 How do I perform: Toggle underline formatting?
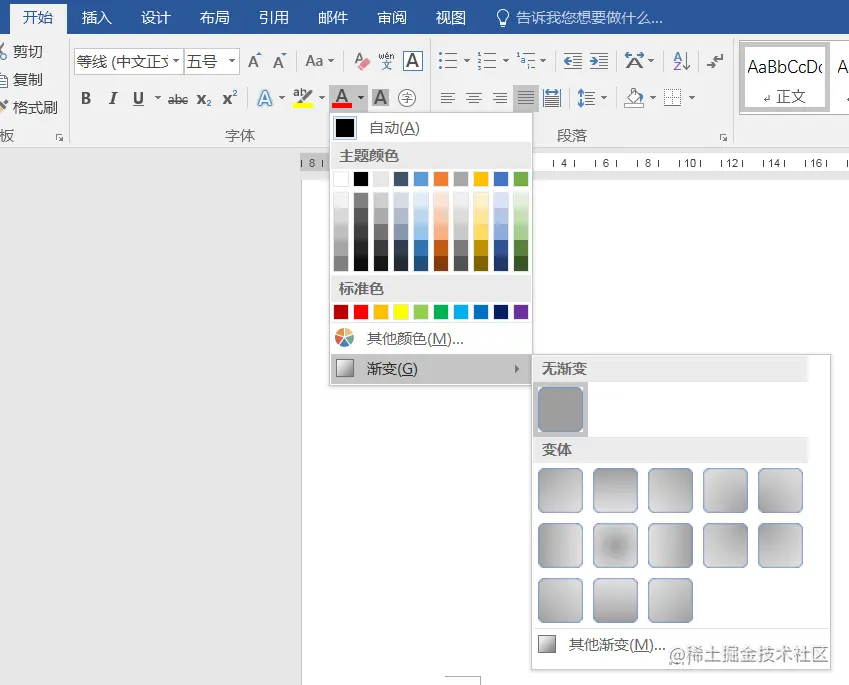139,99
